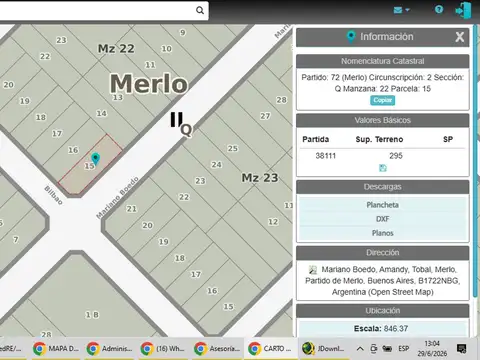
Task: Open the help question mark icon
Action: (x=439, y=9)
